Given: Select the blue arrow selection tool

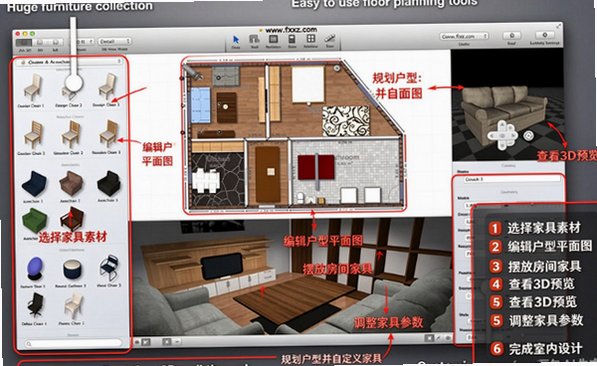Looking at the screenshot, I should coord(236,40).
